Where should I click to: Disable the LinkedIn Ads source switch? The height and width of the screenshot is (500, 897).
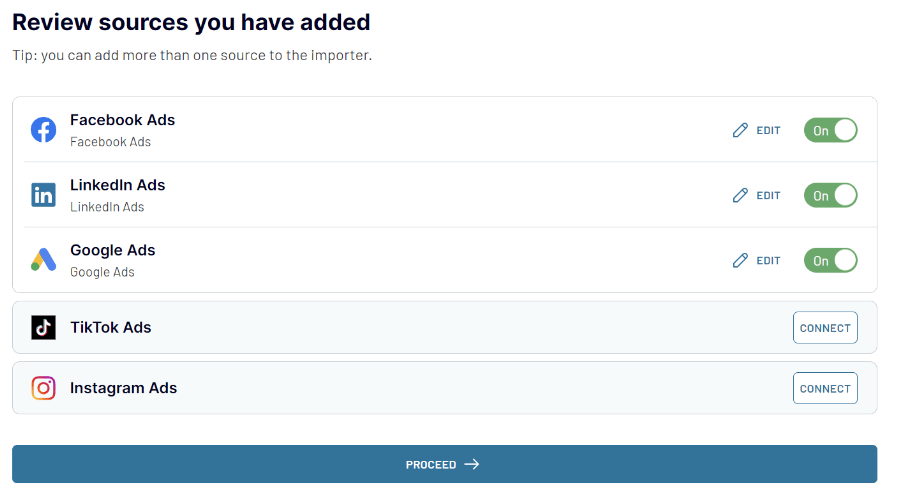click(830, 196)
